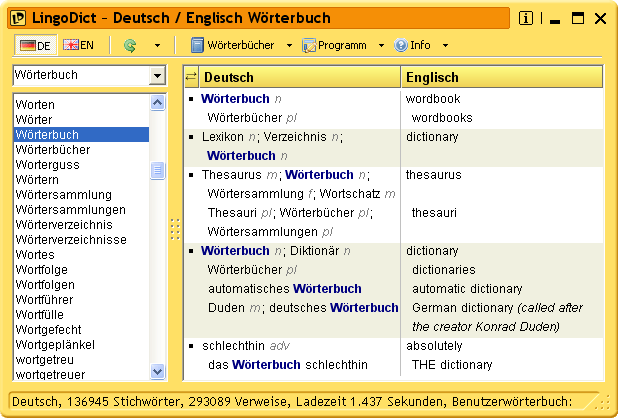Click word list scroll up arrow
The height and width of the screenshot is (419, 619).
click(x=158, y=103)
